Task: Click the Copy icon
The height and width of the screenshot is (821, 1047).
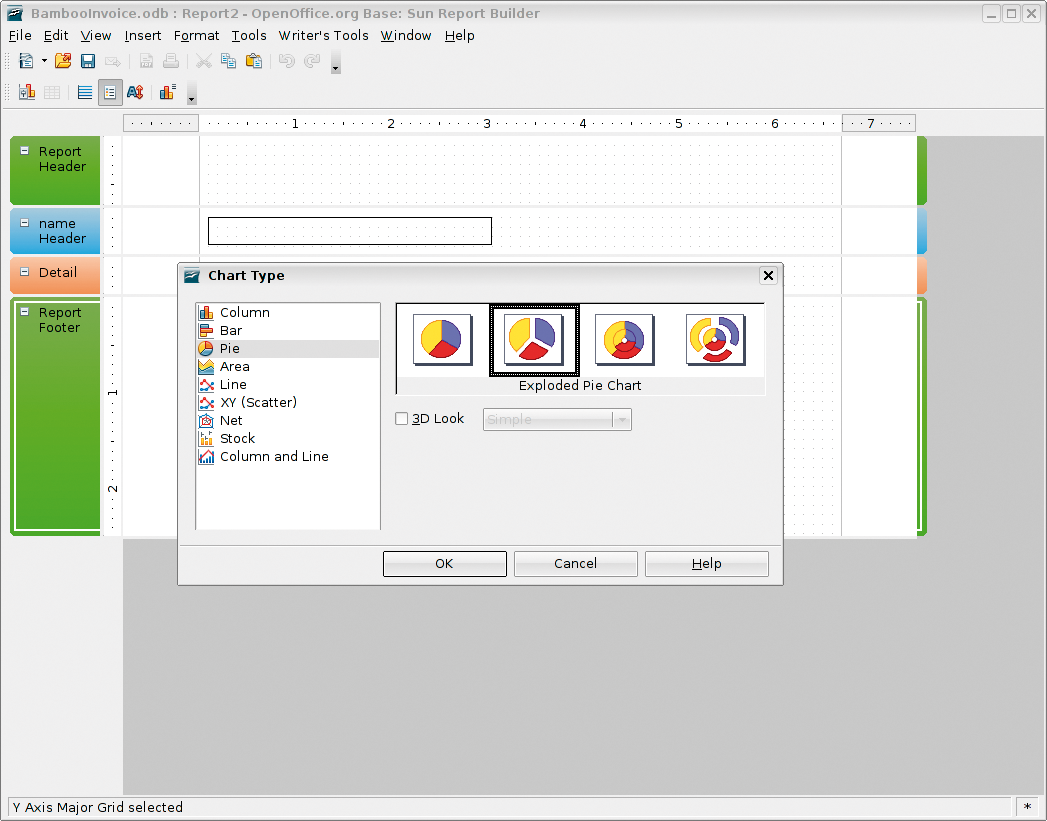Action: pyautogui.click(x=228, y=61)
